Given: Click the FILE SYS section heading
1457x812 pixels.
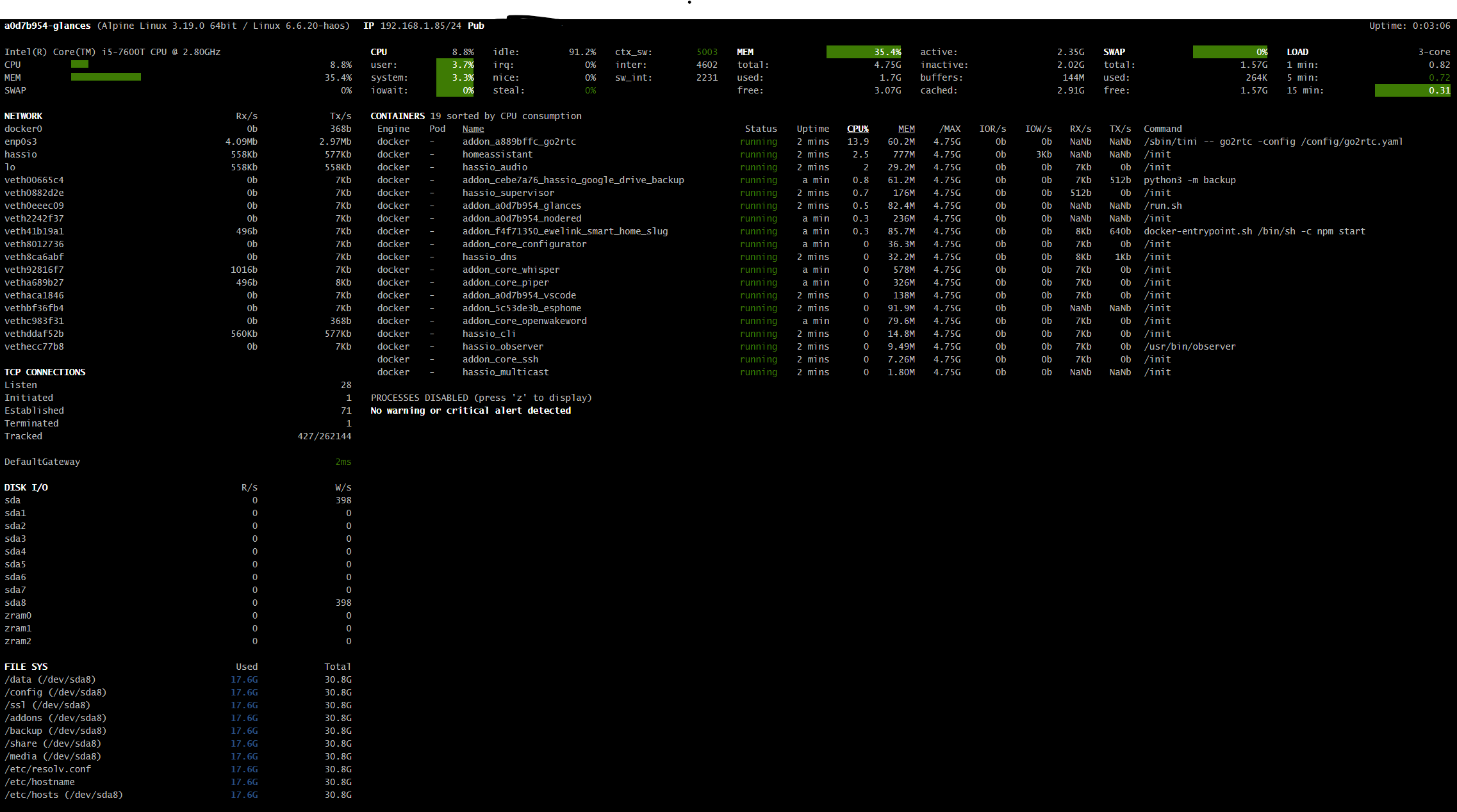Looking at the screenshot, I should coord(26,667).
